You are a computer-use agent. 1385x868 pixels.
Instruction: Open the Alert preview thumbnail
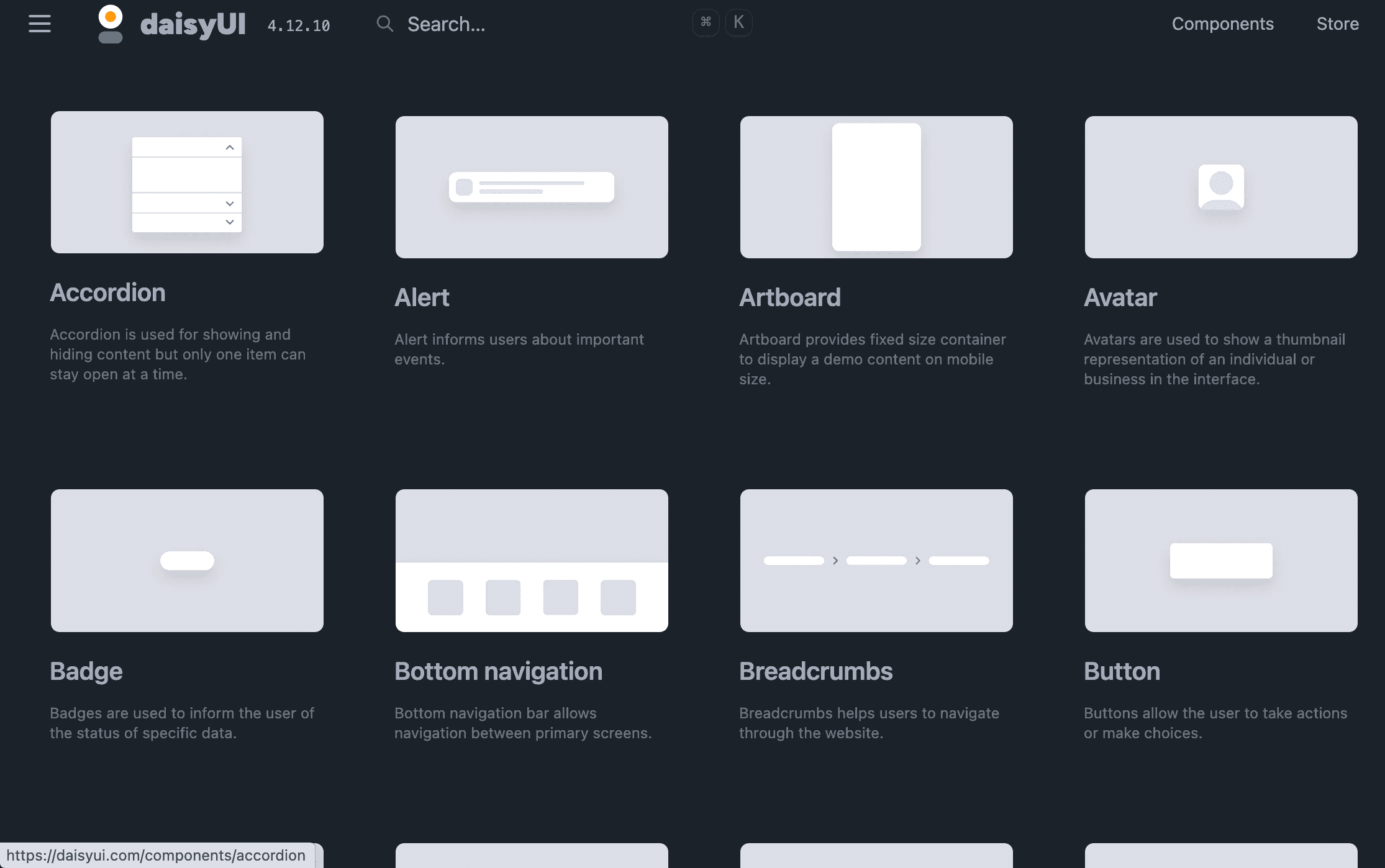[x=532, y=187]
